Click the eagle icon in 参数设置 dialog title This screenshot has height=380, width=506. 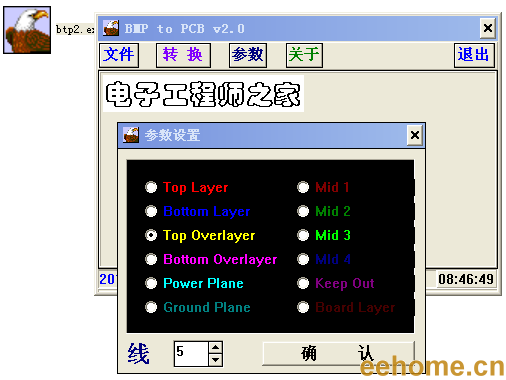coord(131,135)
